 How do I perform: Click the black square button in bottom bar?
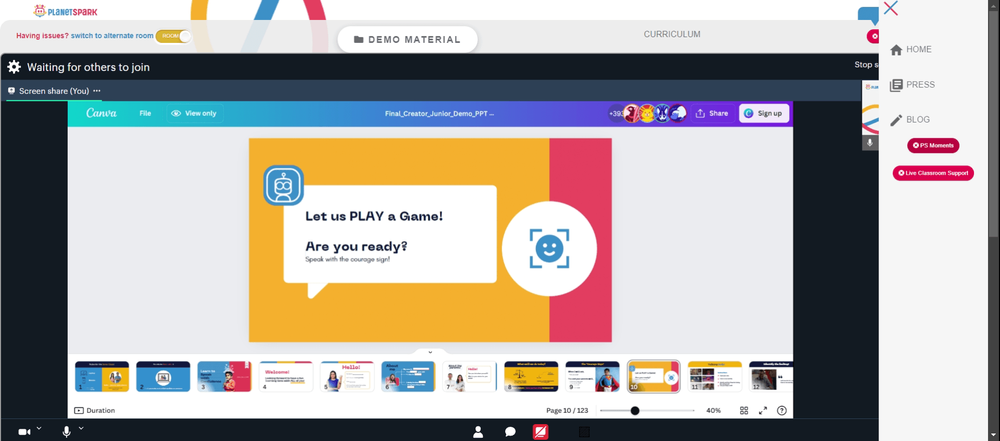[x=584, y=432]
